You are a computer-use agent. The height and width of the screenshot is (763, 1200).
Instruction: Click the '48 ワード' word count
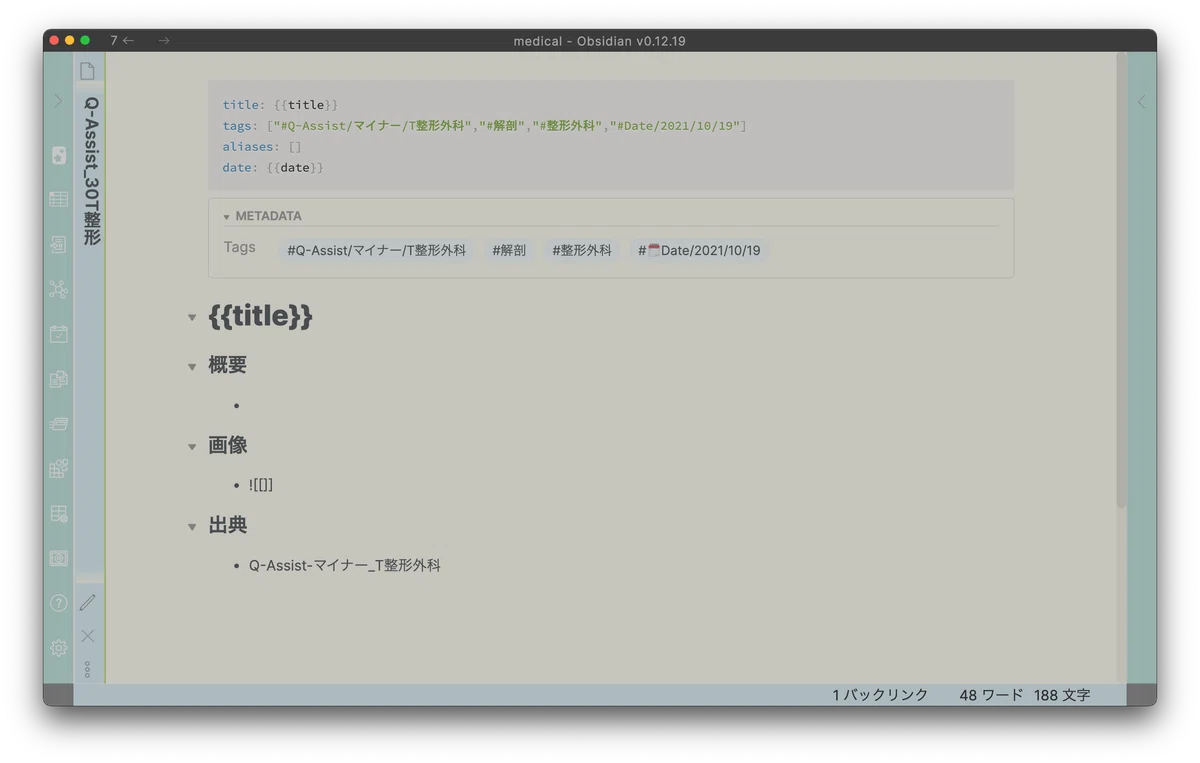click(991, 695)
